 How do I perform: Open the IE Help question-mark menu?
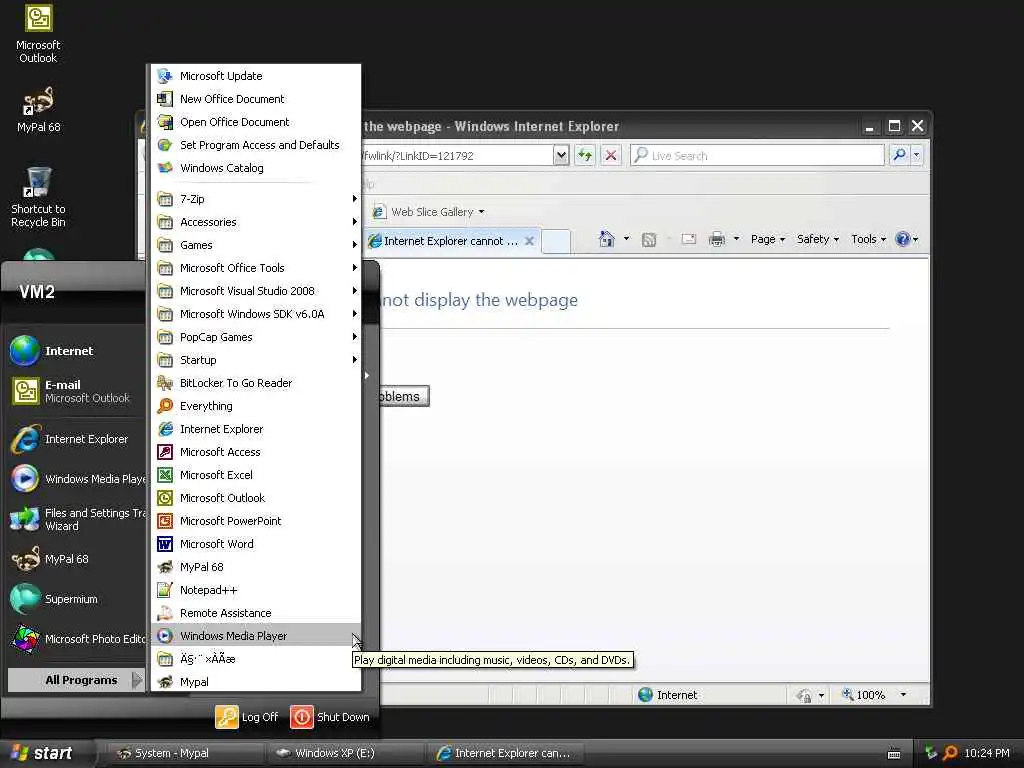pos(907,239)
